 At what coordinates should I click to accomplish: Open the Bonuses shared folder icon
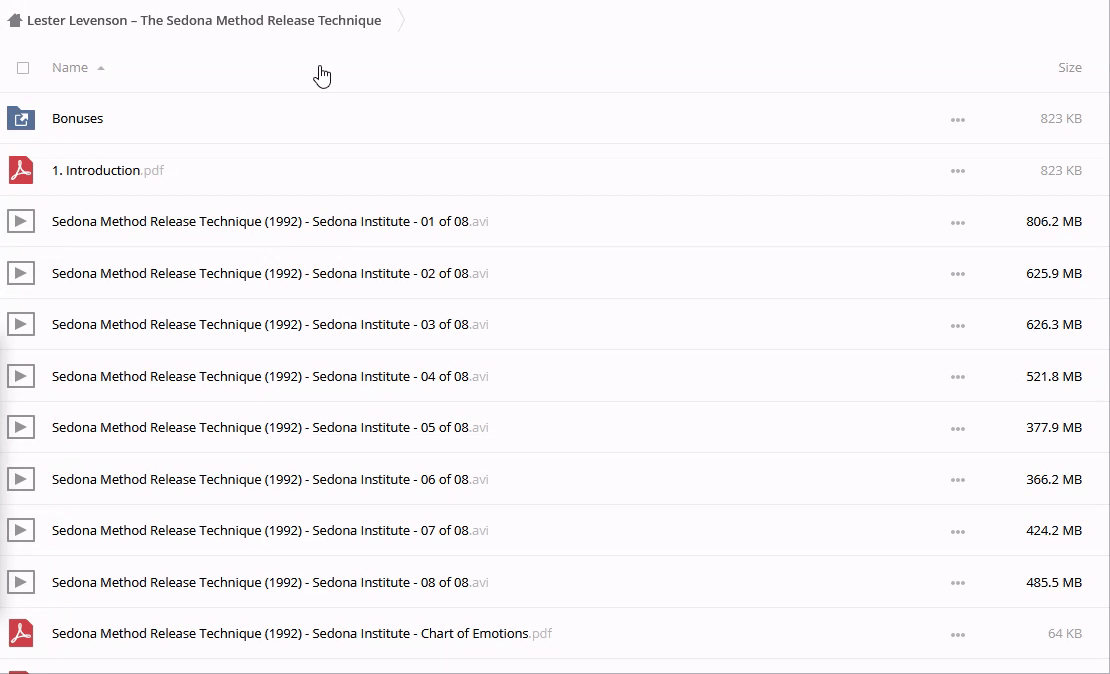click(21, 119)
